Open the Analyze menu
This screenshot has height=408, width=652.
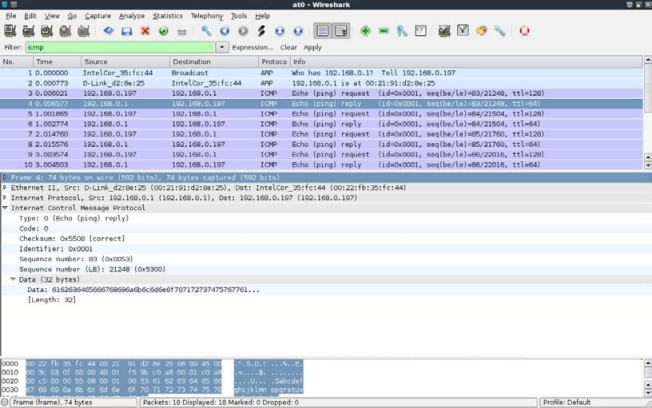click(131, 16)
